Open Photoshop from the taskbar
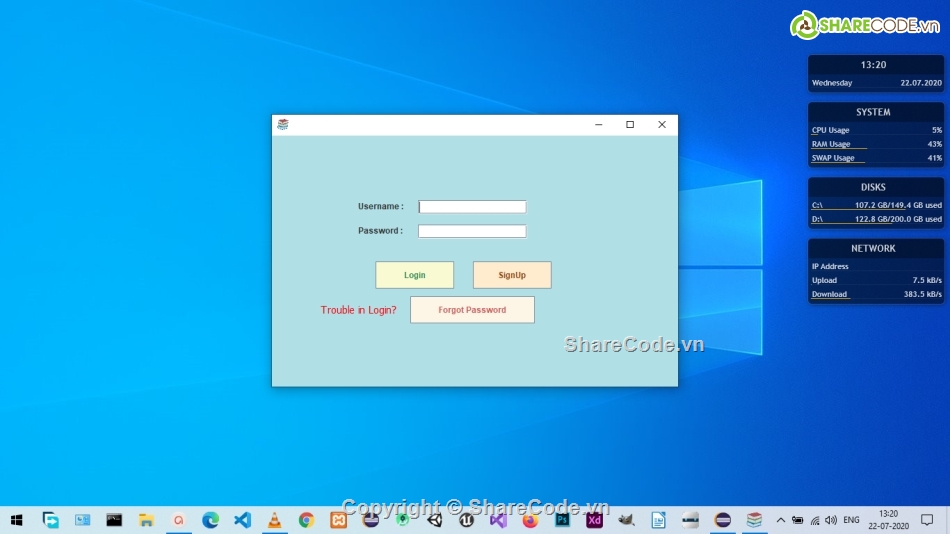The height and width of the screenshot is (534, 950). [x=562, y=520]
